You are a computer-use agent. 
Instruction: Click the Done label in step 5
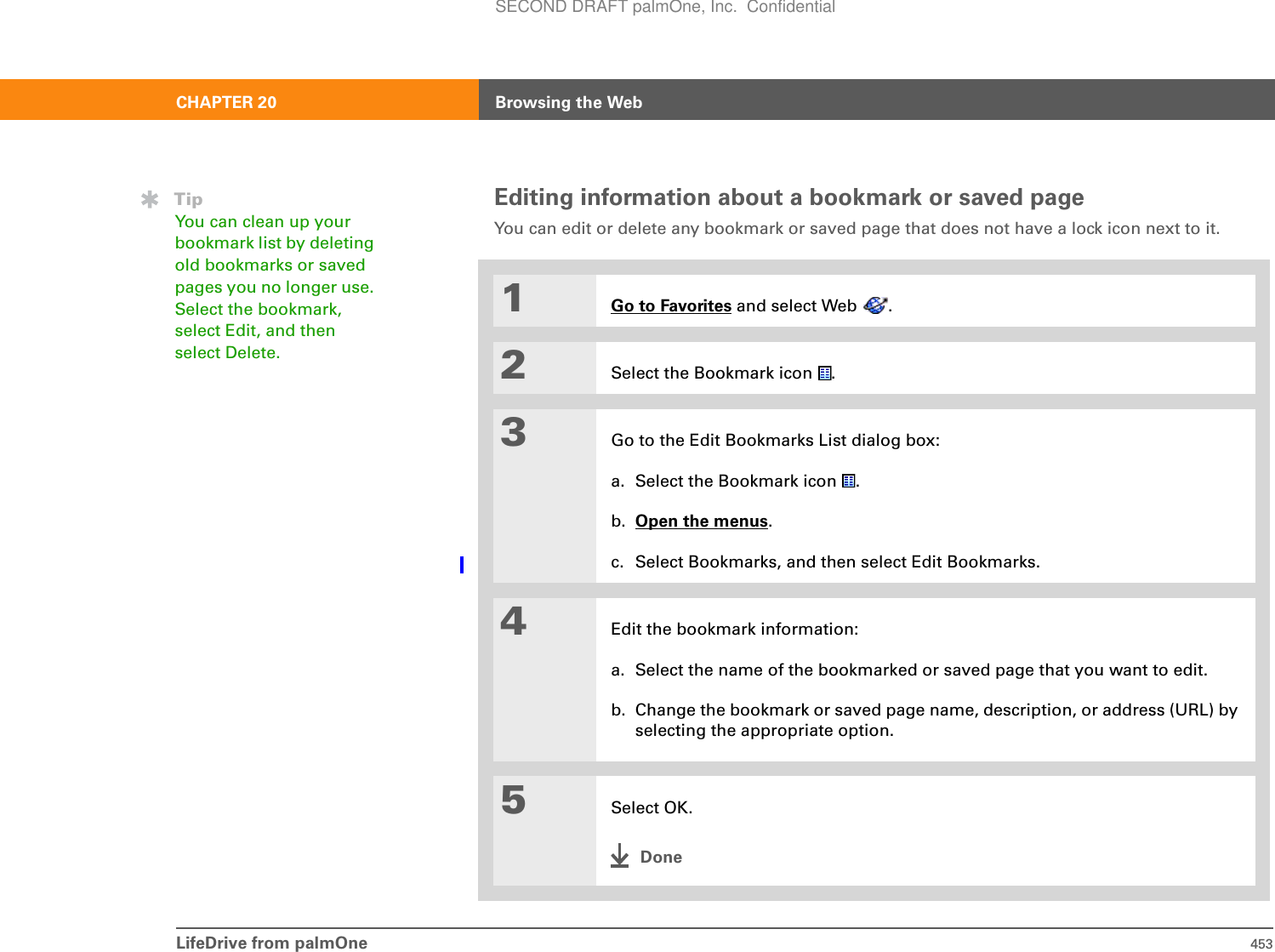pos(661,858)
